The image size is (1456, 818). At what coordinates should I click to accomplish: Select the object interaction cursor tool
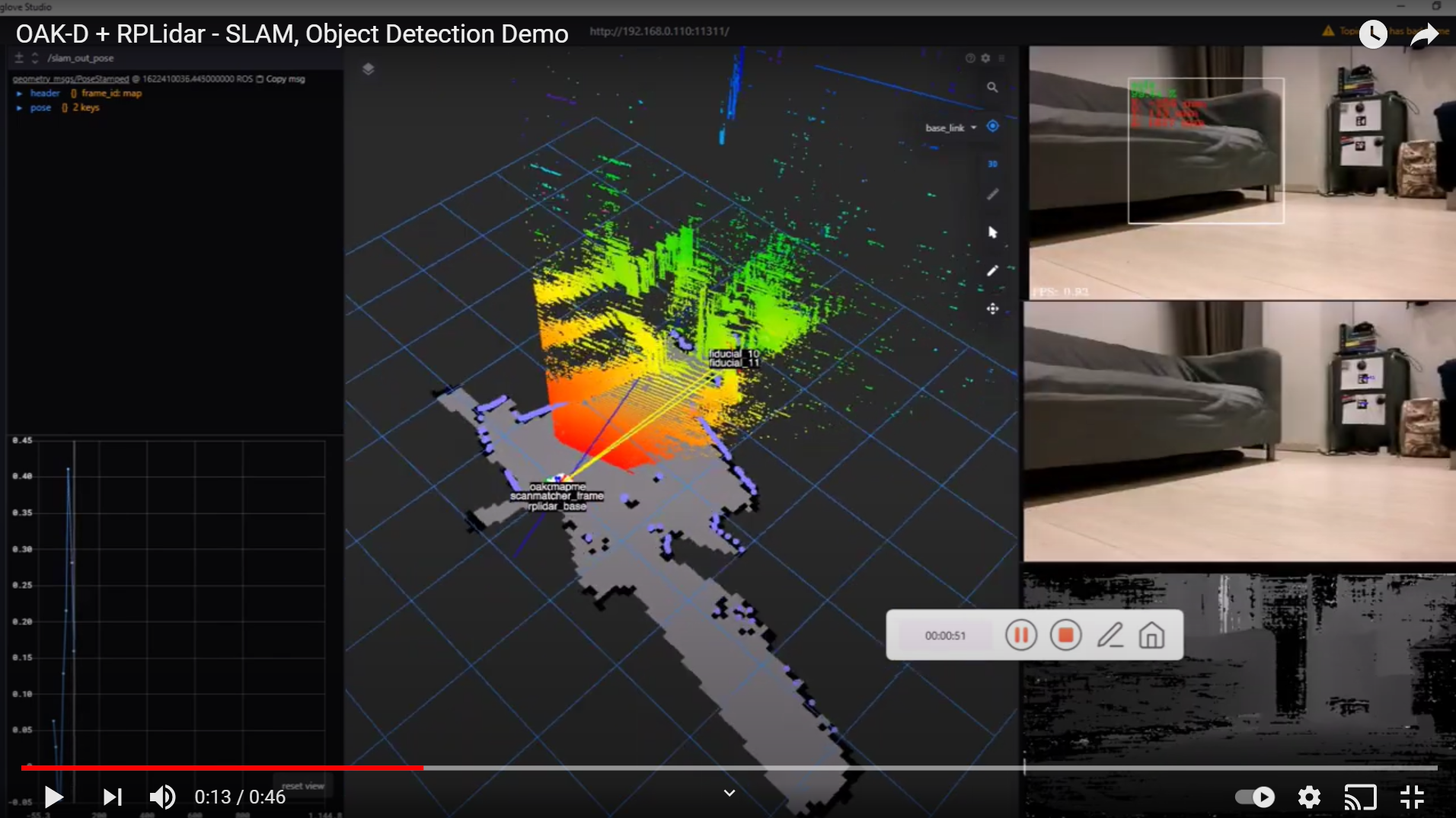pos(992,232)
